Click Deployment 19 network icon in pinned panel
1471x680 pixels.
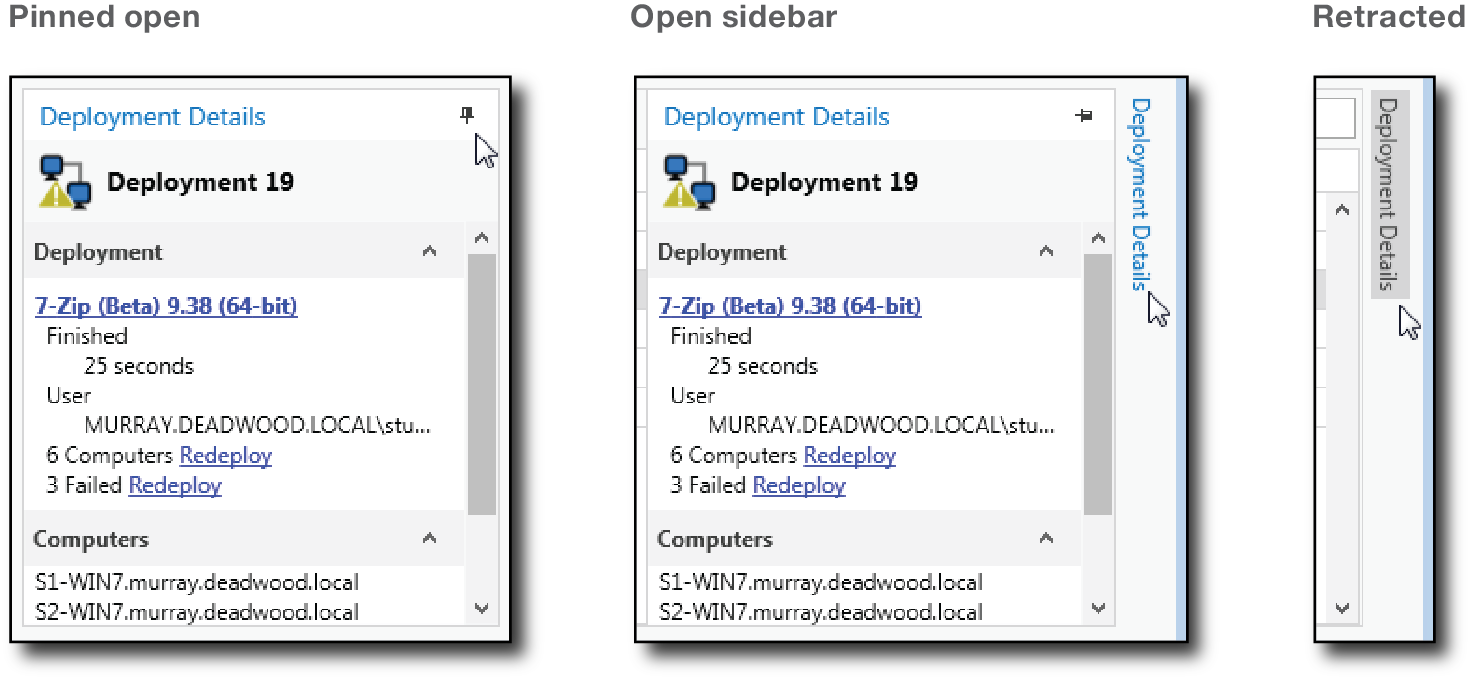65,181
